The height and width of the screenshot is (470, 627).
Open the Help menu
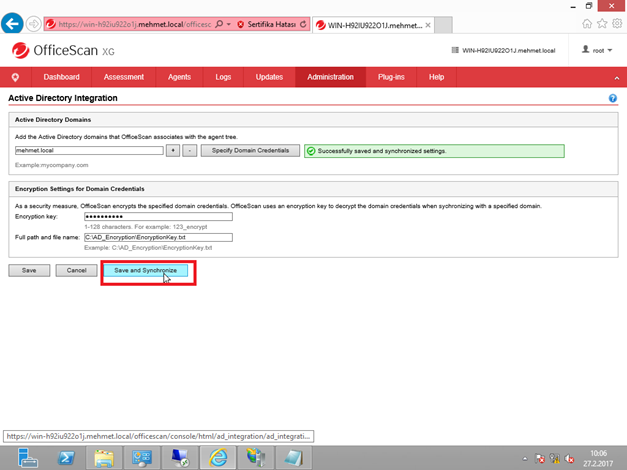coord(436,77)
